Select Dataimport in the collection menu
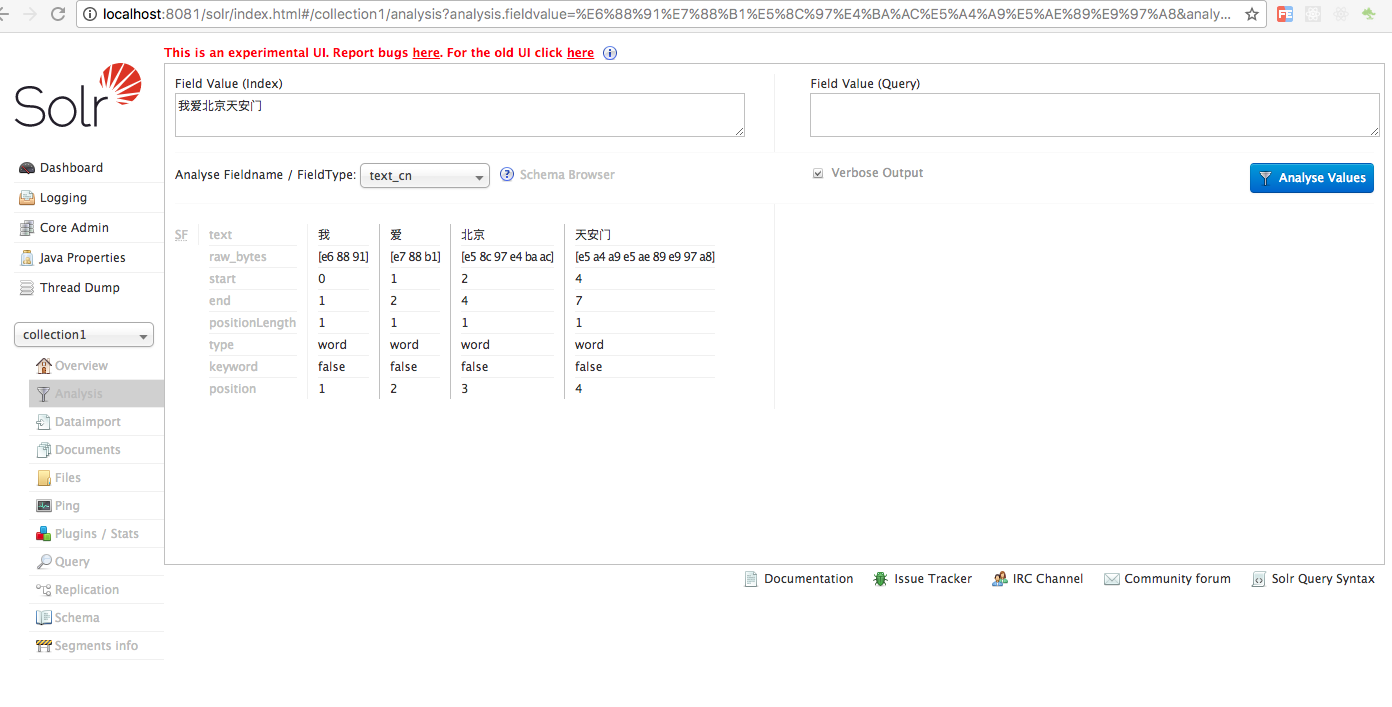The width and height of the screenshot is (1392, 707). click(88, 422)
